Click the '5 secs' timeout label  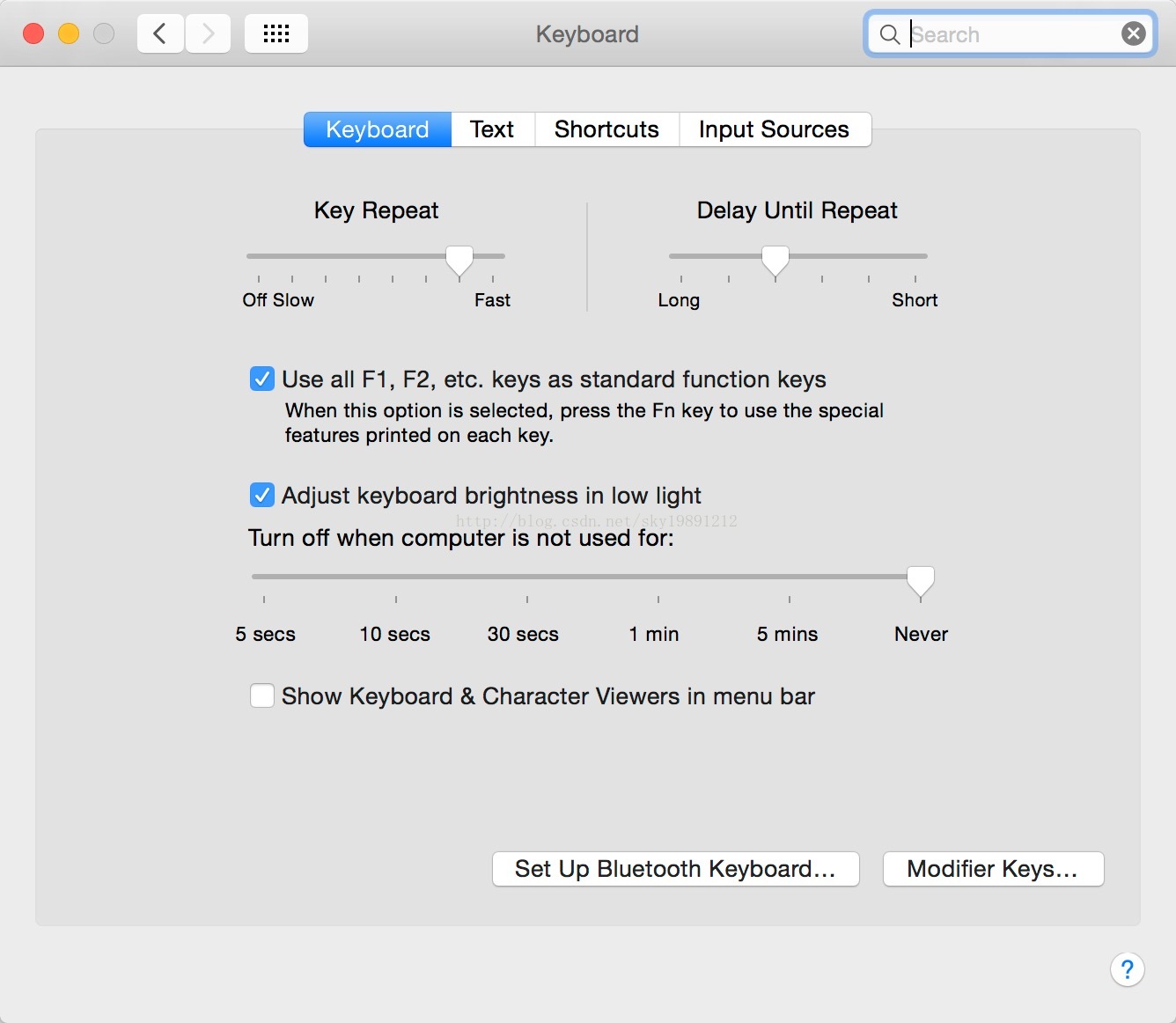[x=265, y=634]
